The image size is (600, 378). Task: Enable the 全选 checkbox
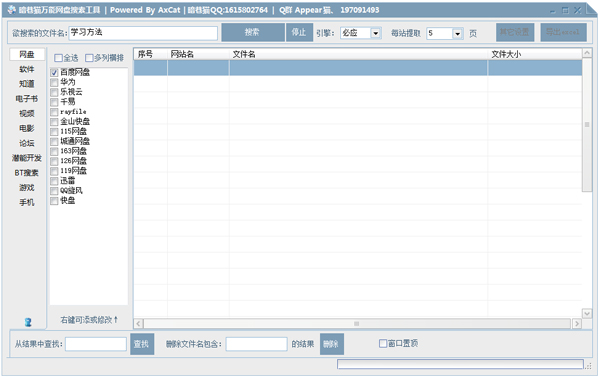point(58,58)
